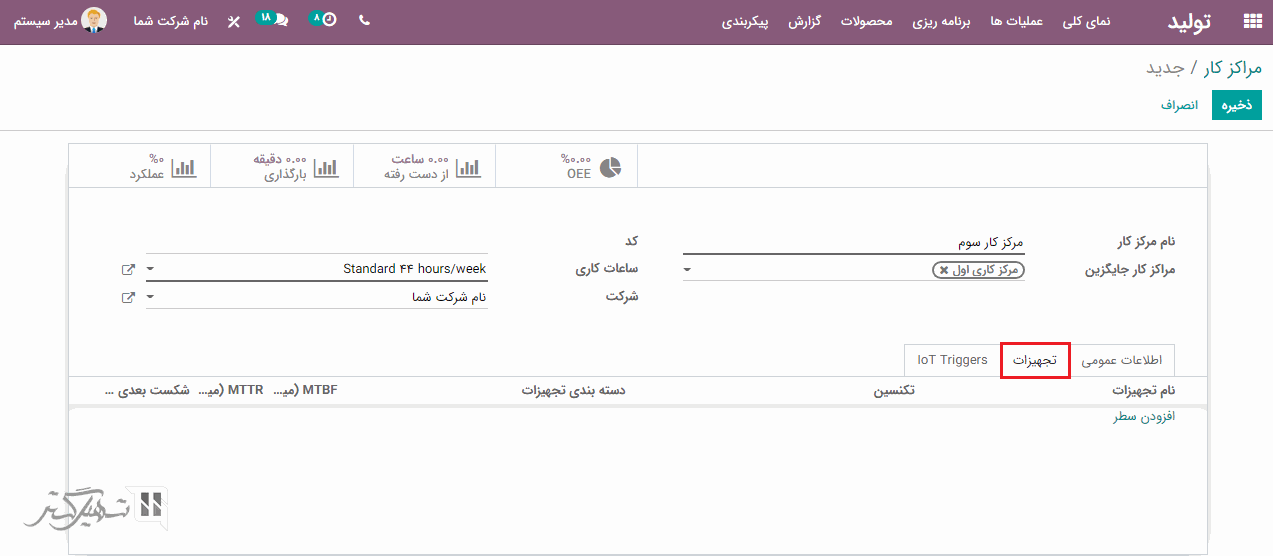Screen dimensions: 1273x556
Task: Open external link for working hours
Action: 128,269
